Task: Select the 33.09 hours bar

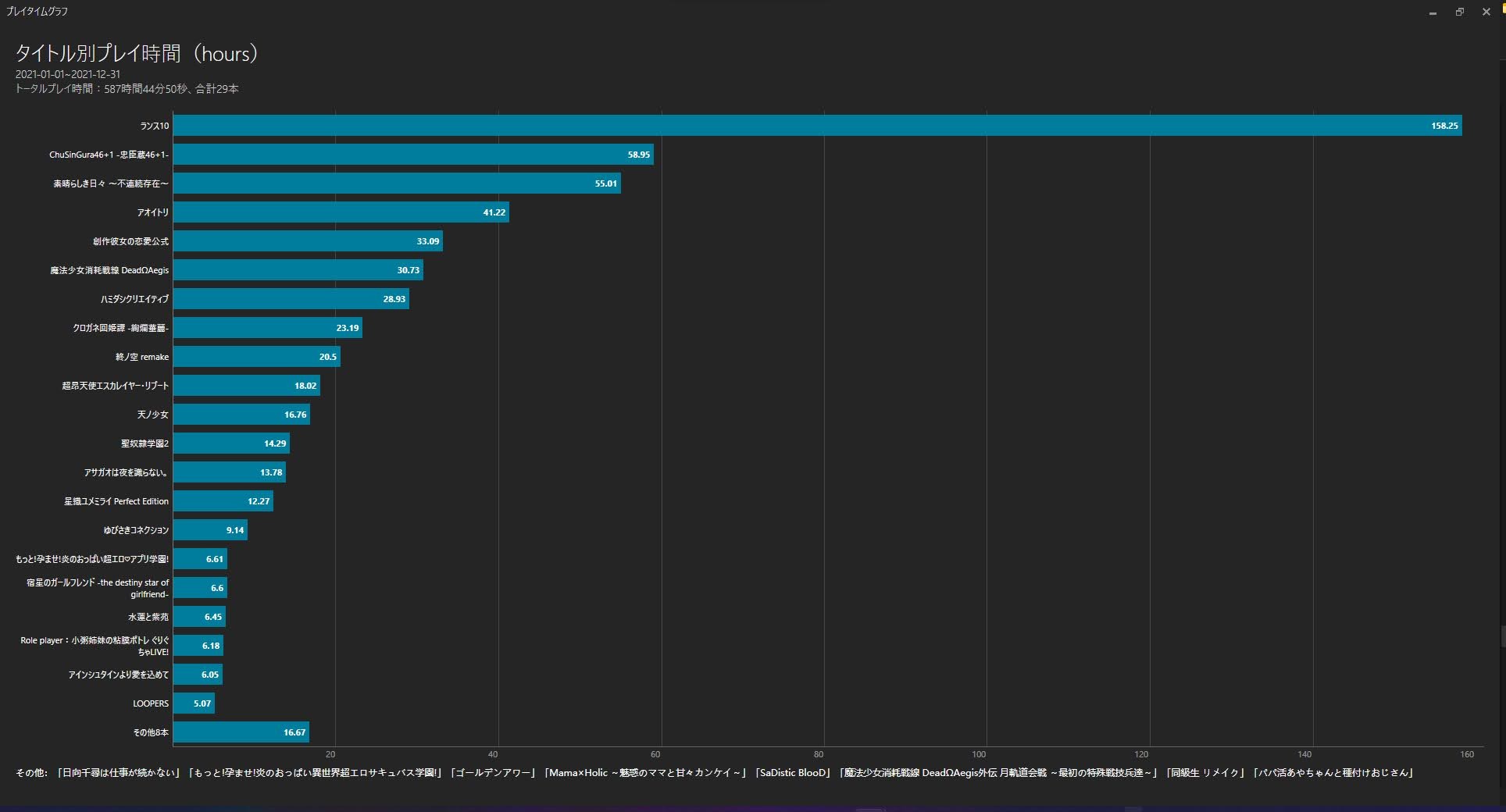Action: tap(308, 241)
